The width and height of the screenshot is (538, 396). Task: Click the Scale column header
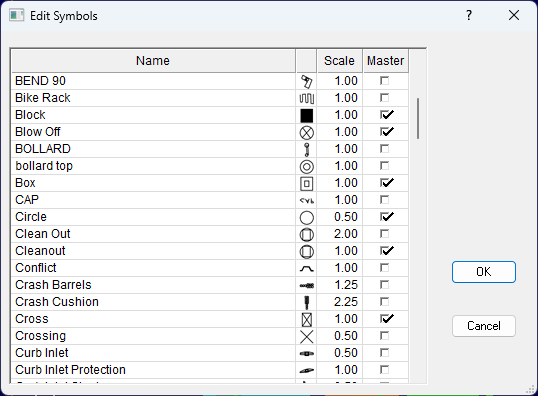coord(339,61)
